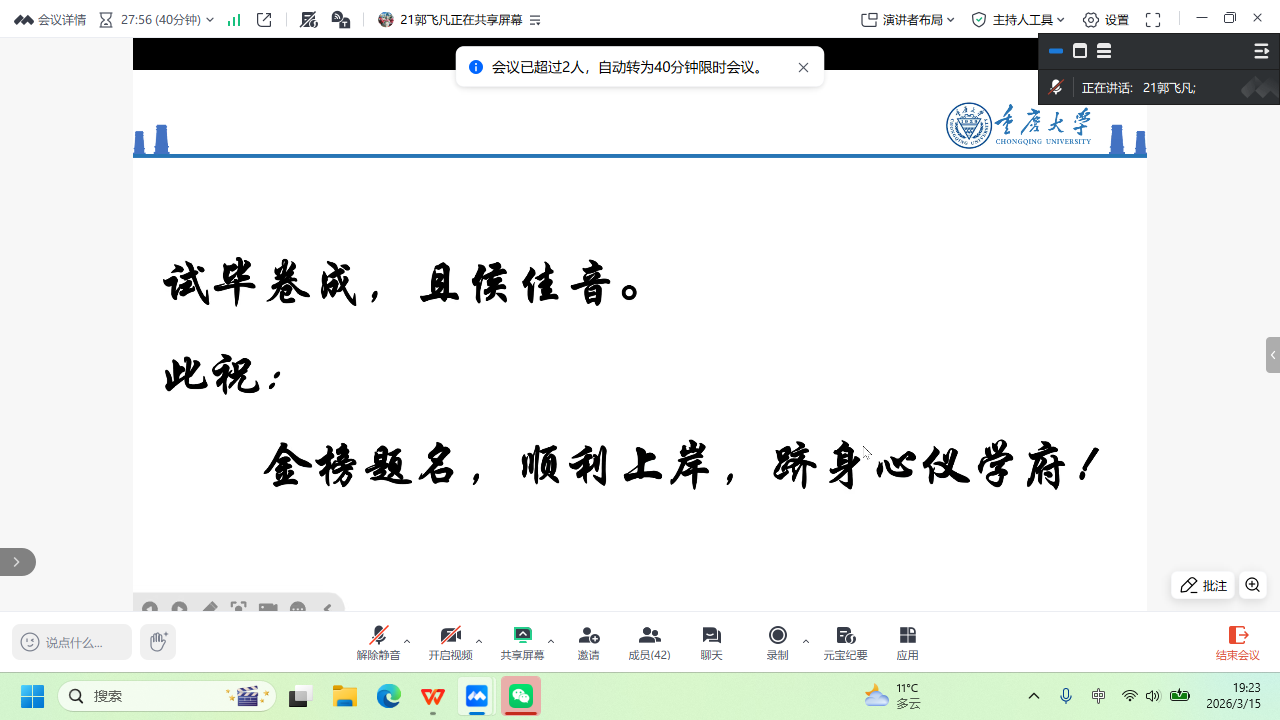Zoom in on shared screen
This screenshot has width=1280, height=720.
pos(1252,585)
